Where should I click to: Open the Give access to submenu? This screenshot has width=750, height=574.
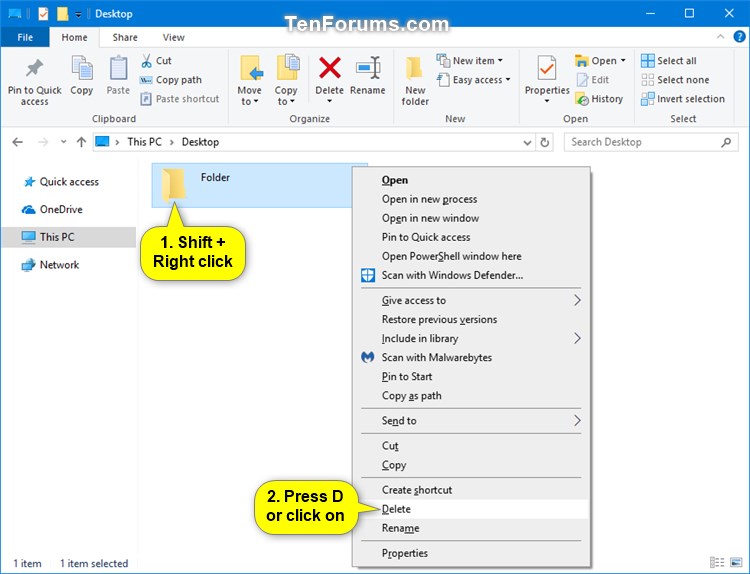(471, 300)
